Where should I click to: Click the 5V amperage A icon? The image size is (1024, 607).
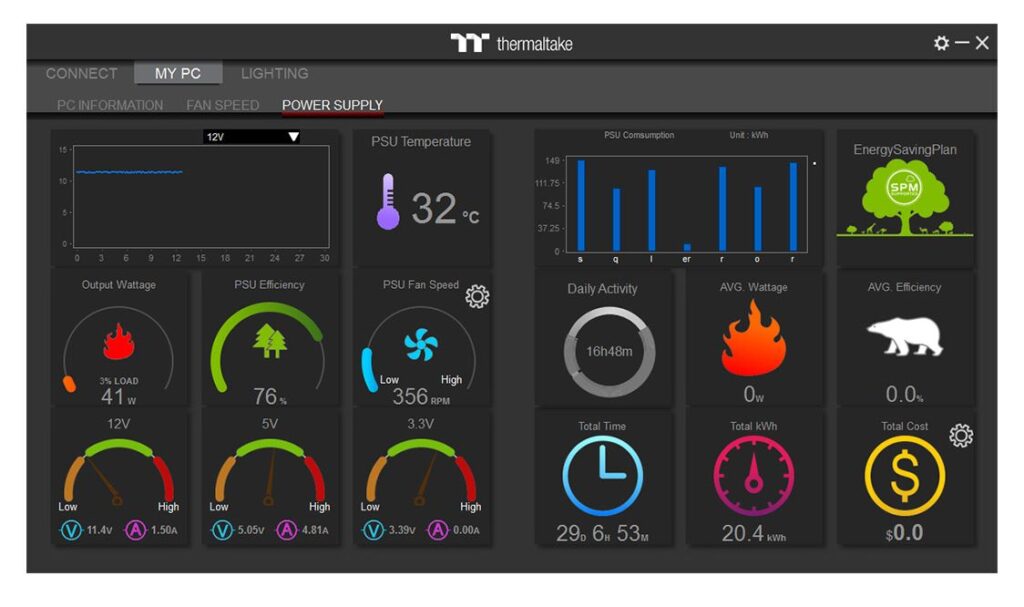[287, 530]
